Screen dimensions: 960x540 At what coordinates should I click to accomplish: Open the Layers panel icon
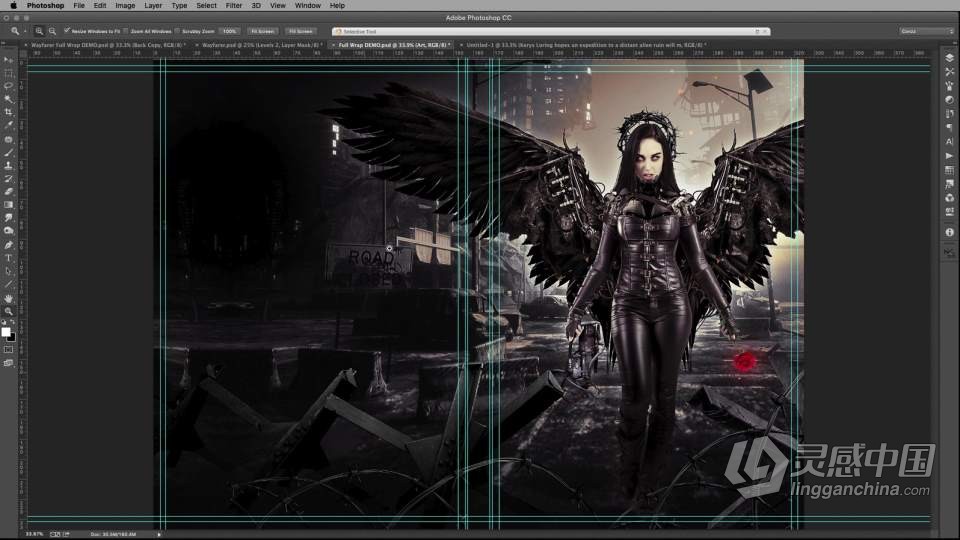[x=949, y=58]
